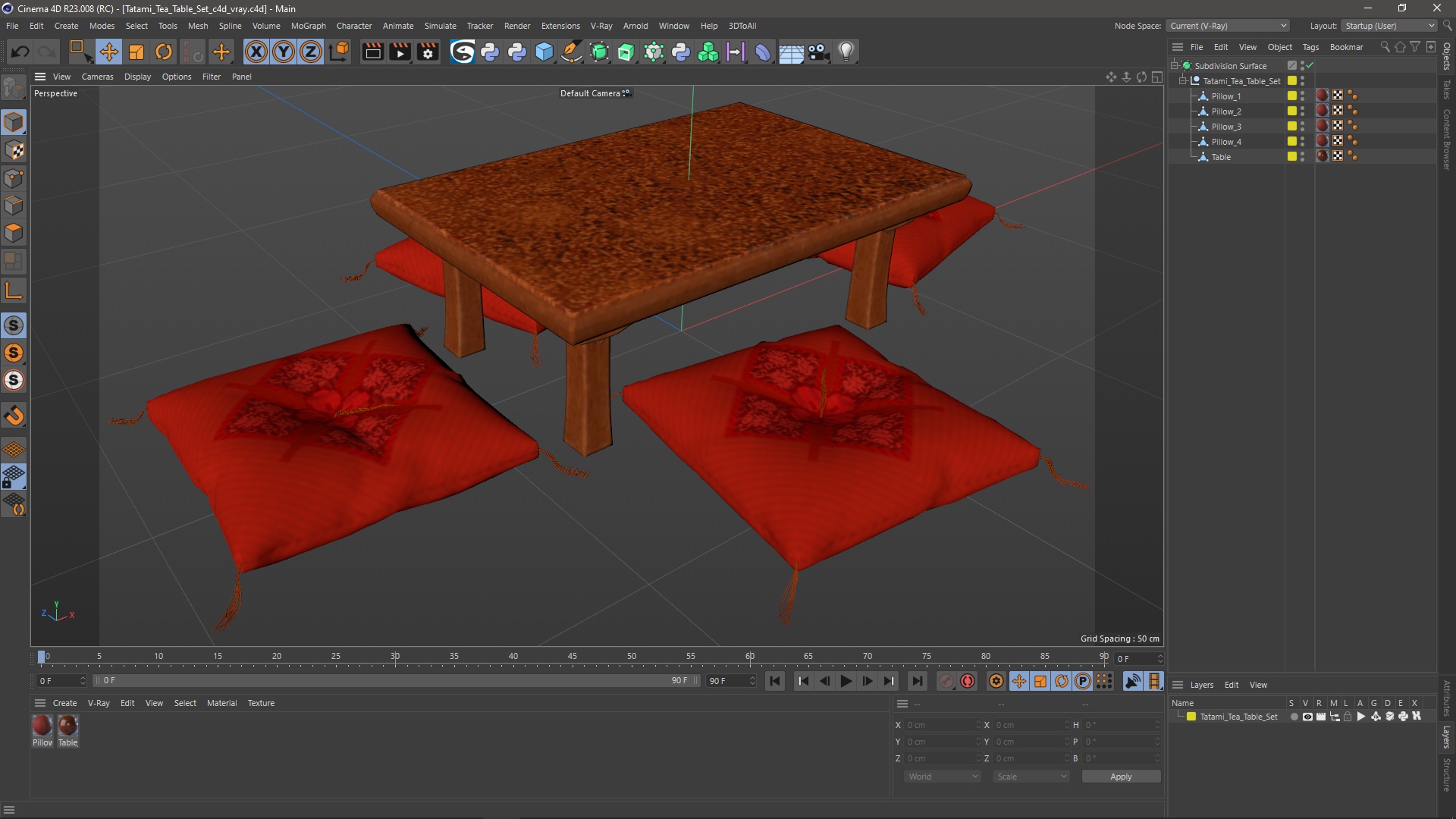Screen dimensions: 1456x819
Task: Play the animation forward
Action: pyautogui.click(x=846, y=681)
